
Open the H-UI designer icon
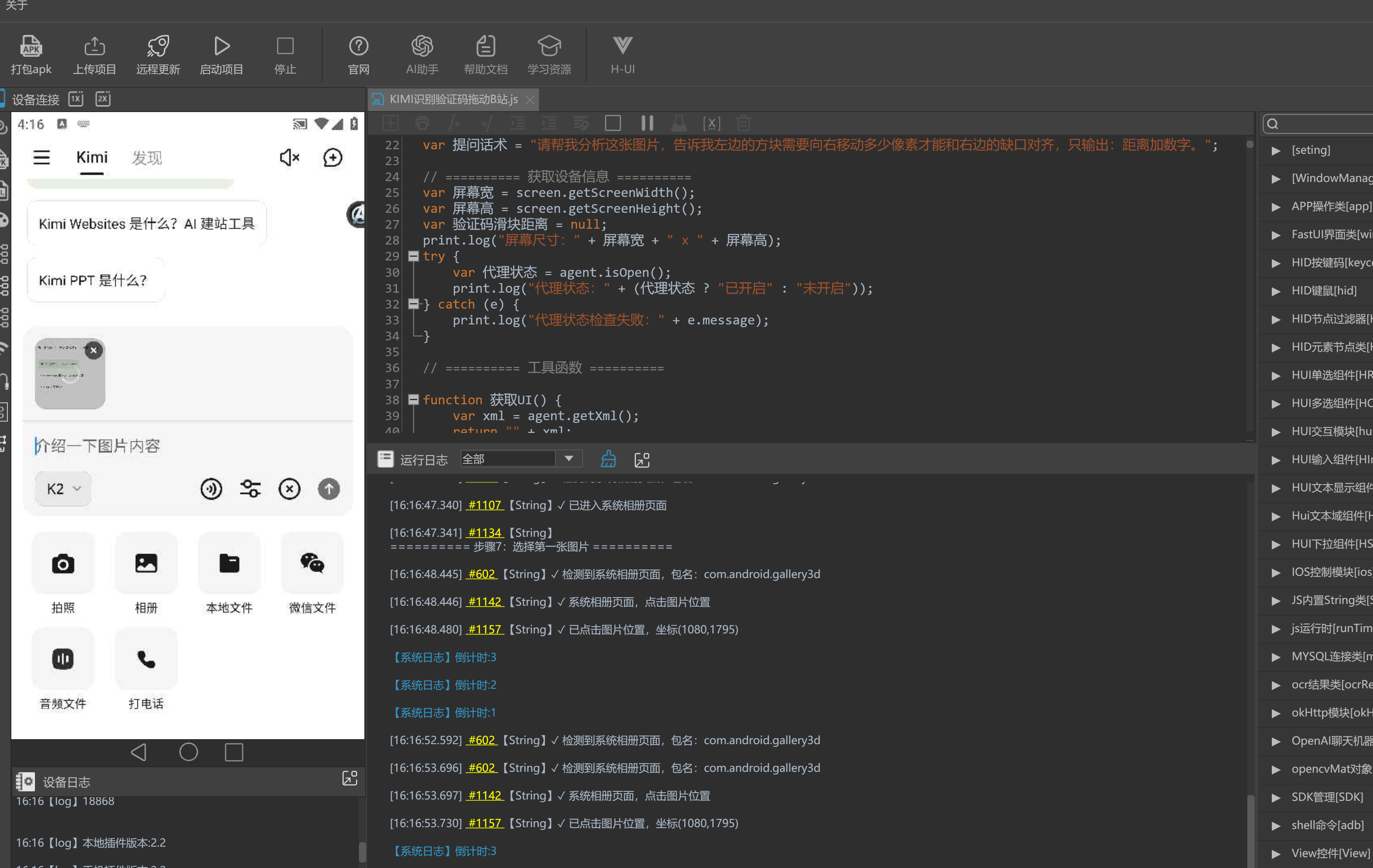coord(622,46)
